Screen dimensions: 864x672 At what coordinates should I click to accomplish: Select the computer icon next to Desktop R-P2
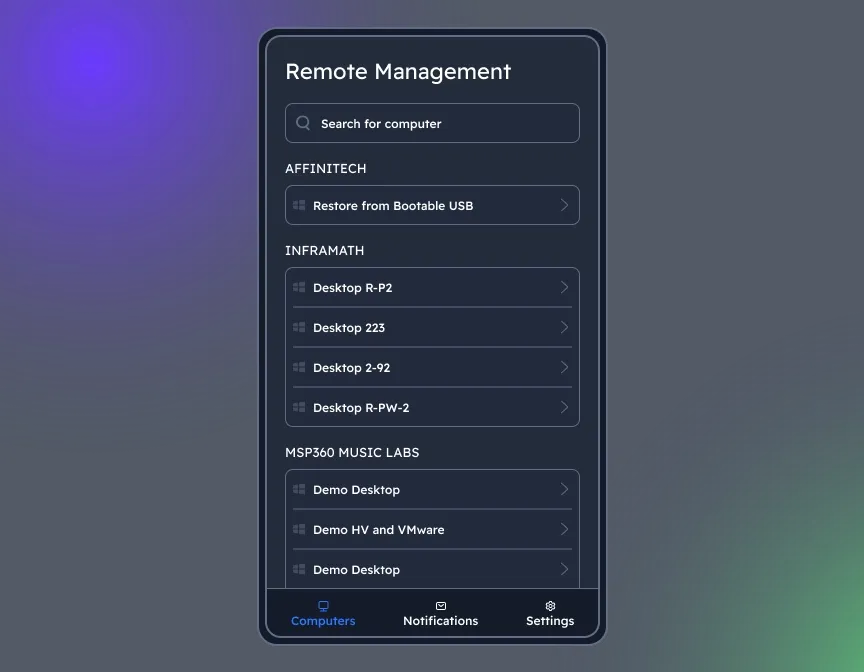(299, 287)
